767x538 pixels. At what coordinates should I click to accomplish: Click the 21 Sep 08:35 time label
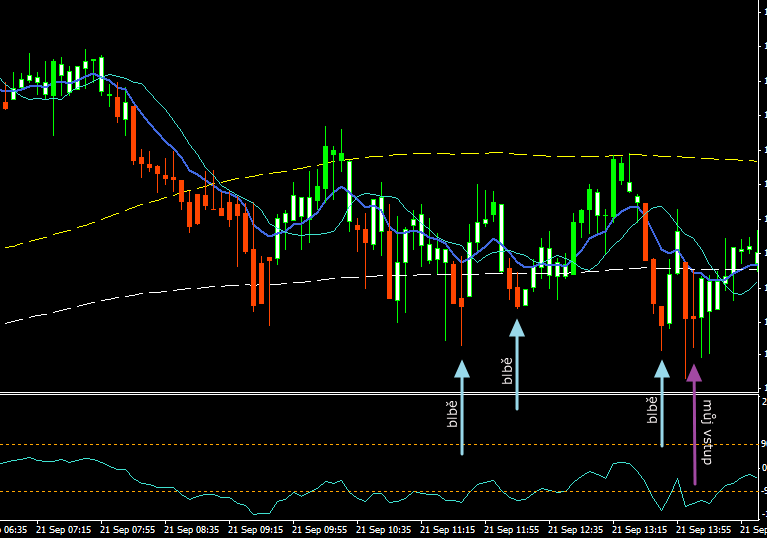(192, 530)
